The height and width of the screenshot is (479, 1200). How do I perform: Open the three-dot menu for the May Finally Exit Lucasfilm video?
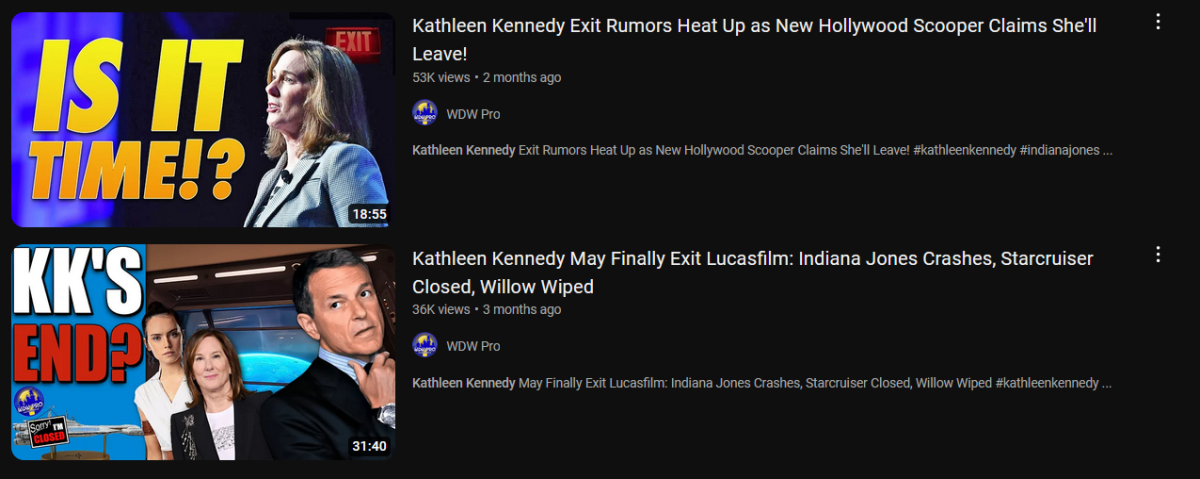click(1158, 254)
